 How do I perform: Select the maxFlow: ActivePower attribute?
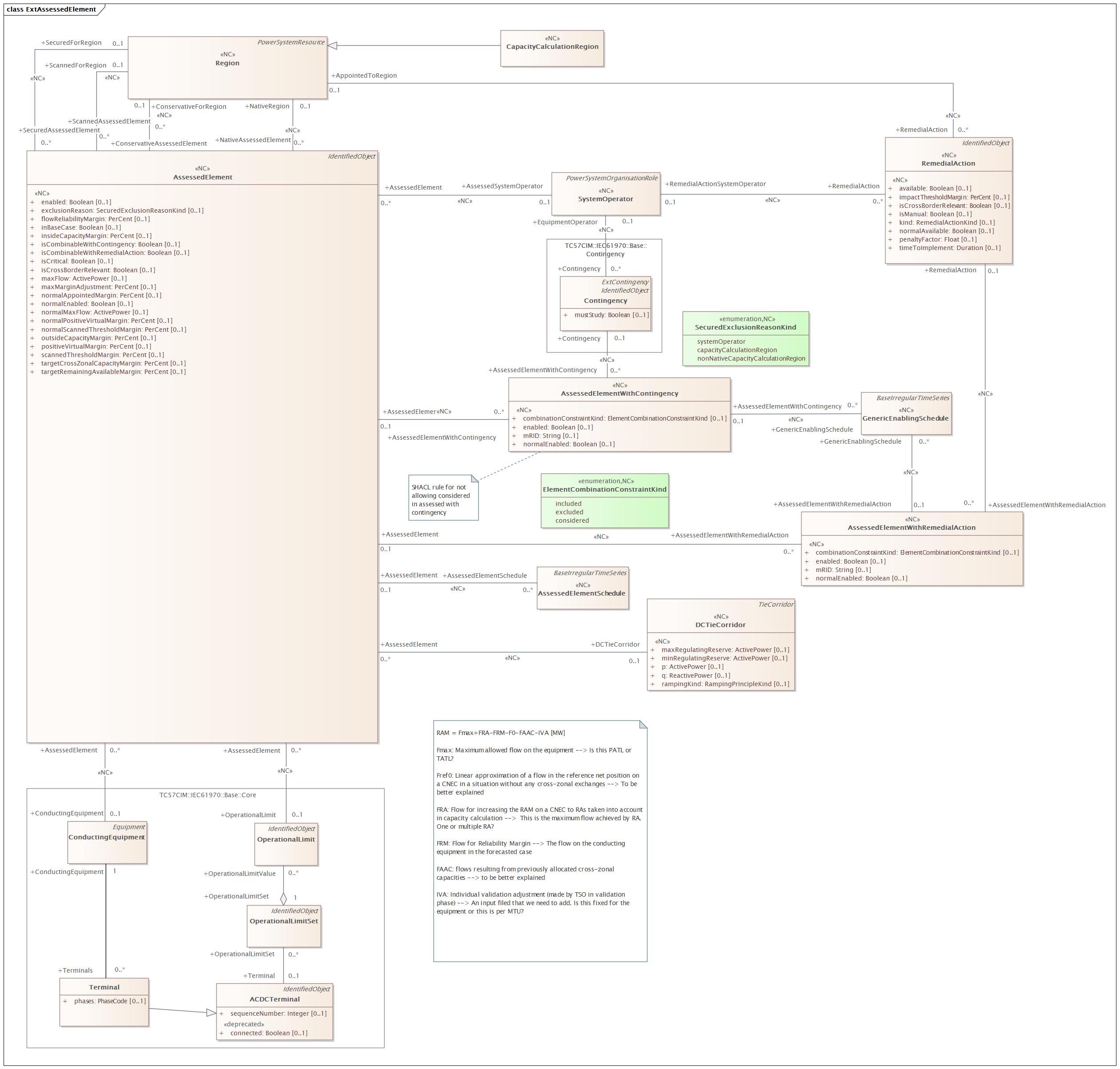tap(84, 278)
